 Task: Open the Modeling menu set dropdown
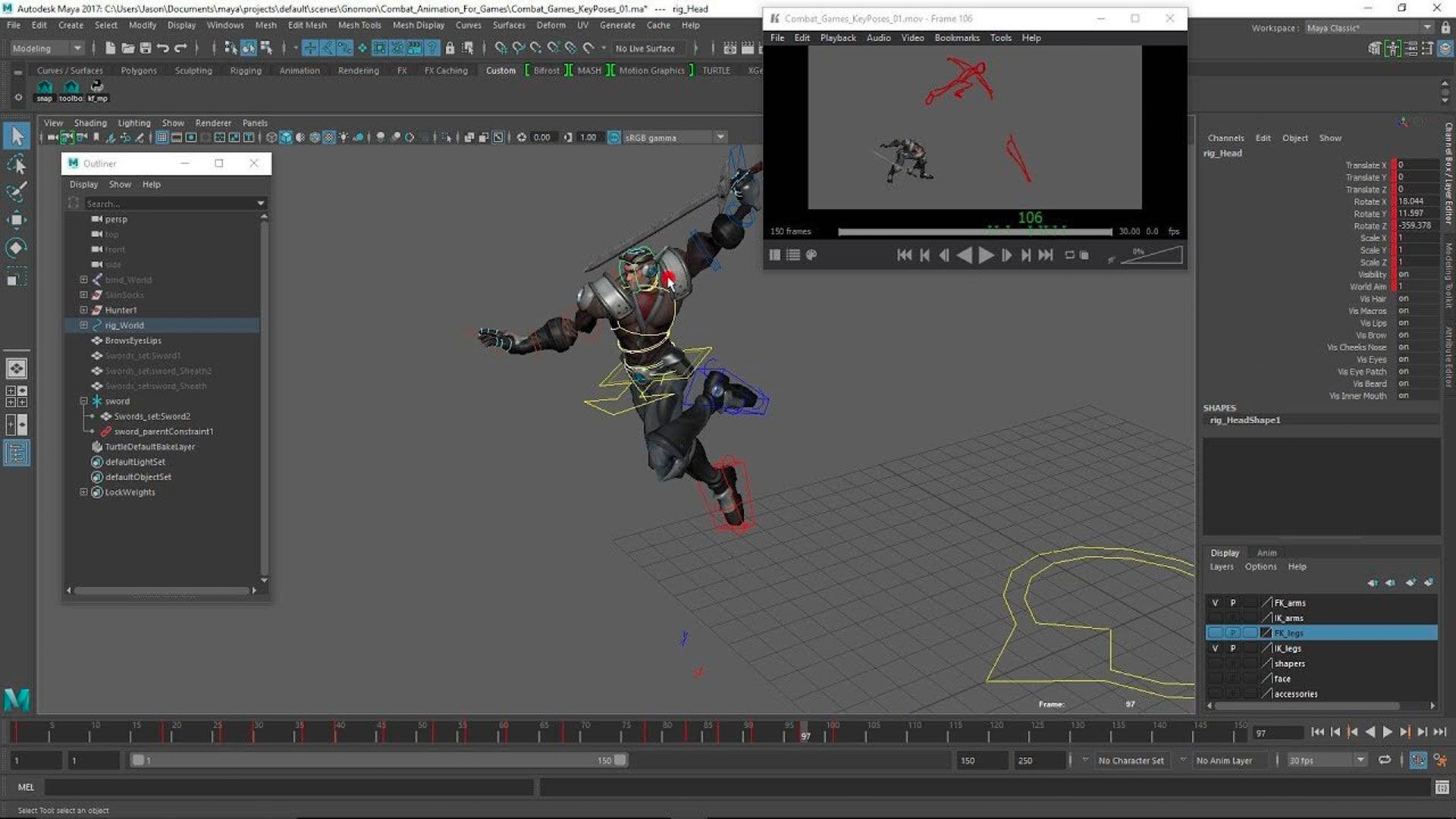(x=77, y=48)
